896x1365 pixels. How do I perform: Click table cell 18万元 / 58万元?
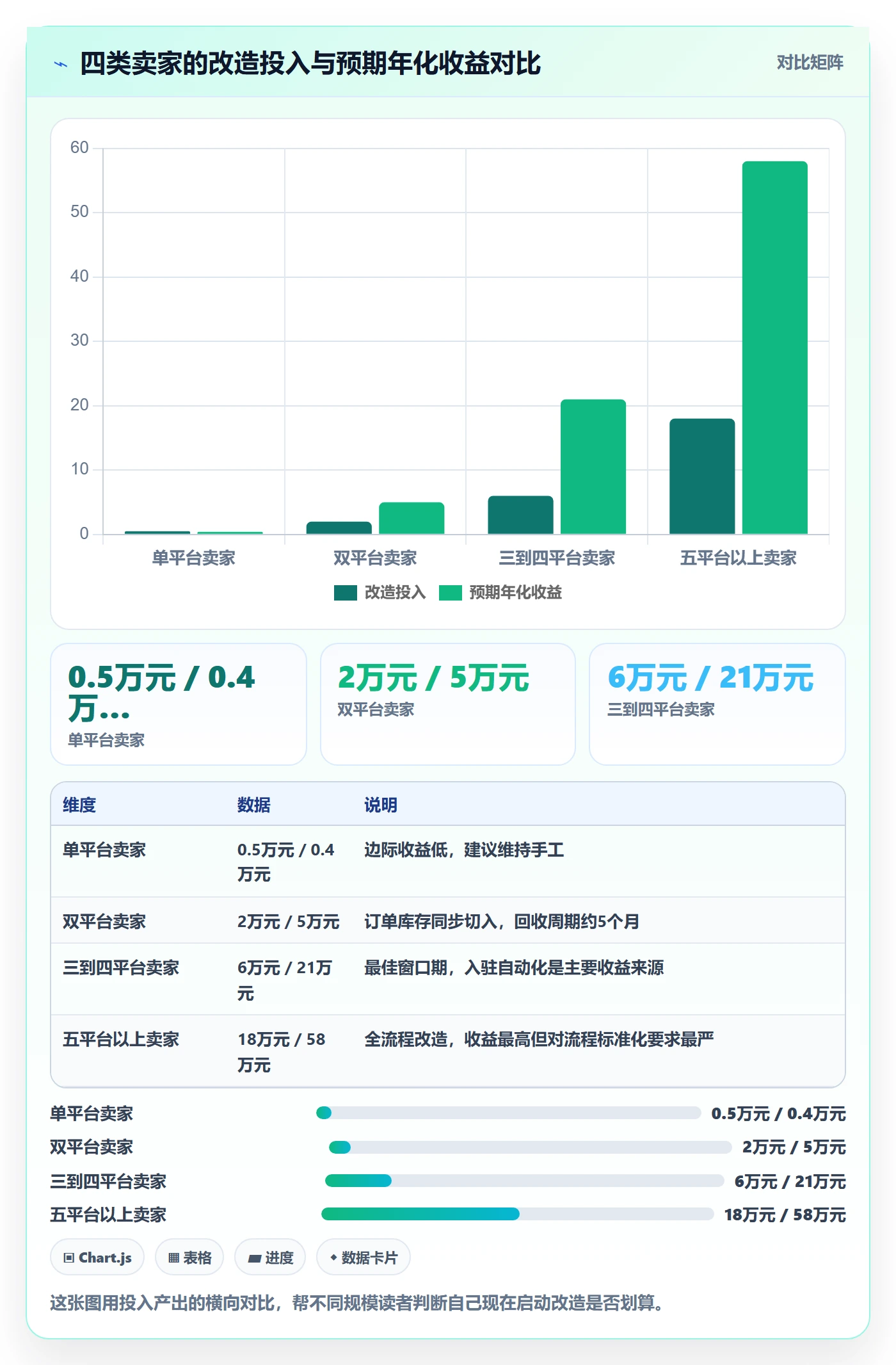282,1052
